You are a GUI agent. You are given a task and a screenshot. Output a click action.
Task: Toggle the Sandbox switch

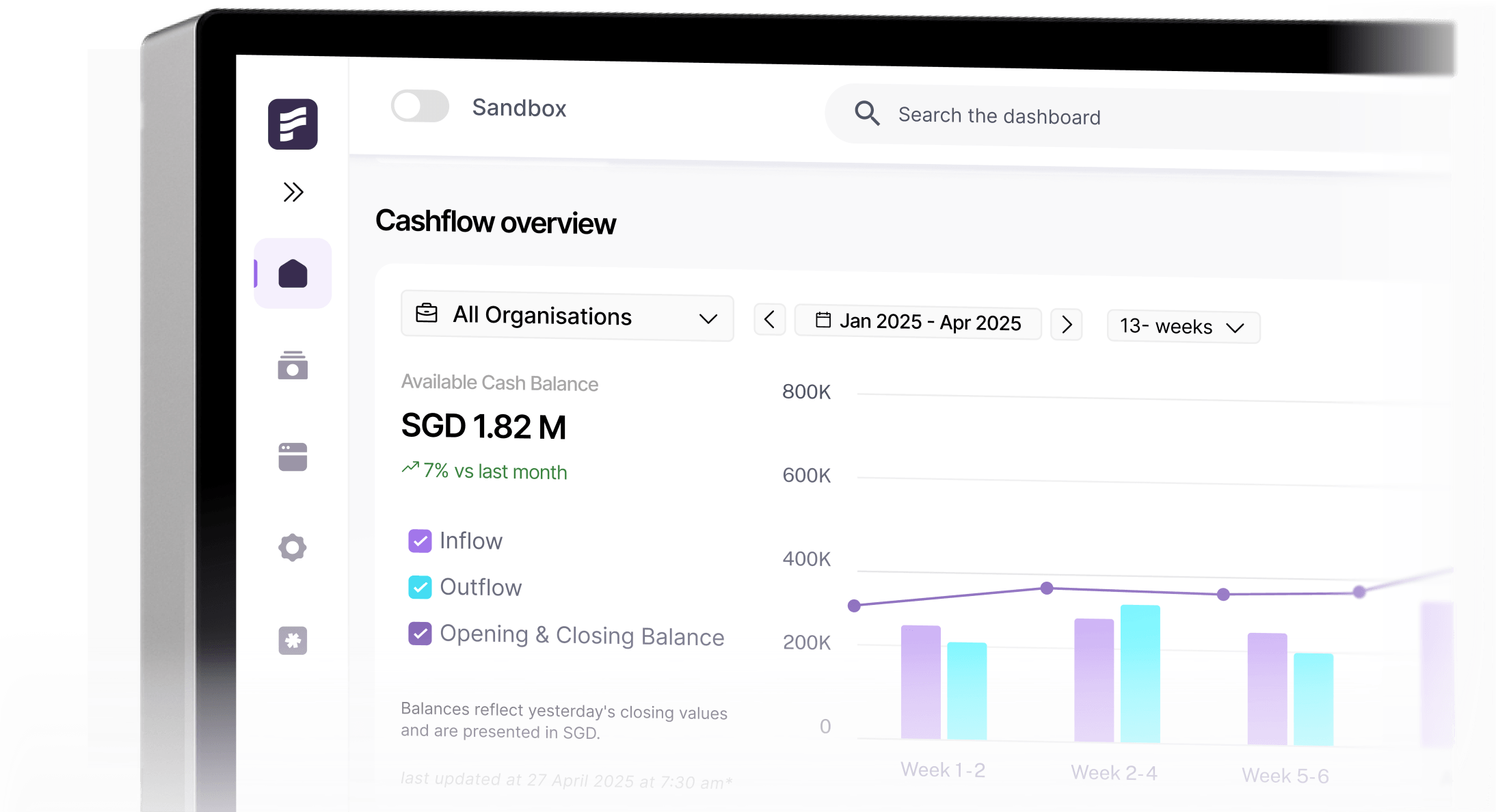420,107
